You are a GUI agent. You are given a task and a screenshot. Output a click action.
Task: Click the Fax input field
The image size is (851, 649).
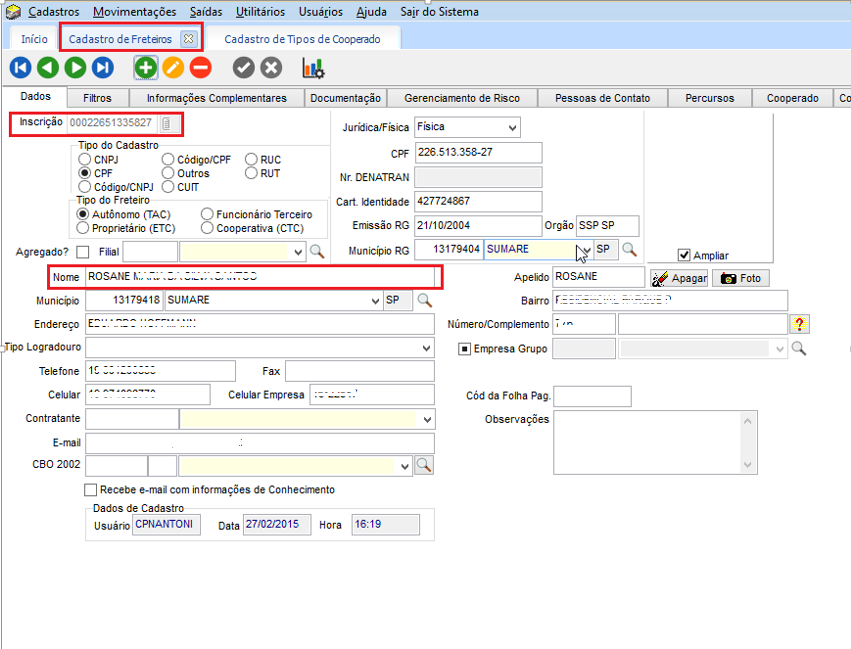360,372
